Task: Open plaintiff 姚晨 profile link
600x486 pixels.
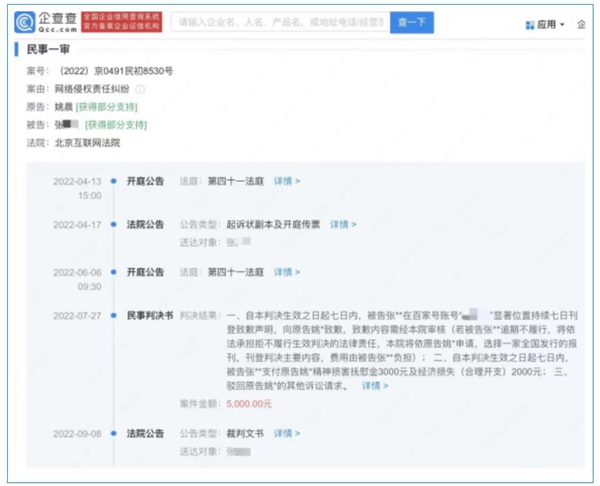Action: tap(65, 107)
